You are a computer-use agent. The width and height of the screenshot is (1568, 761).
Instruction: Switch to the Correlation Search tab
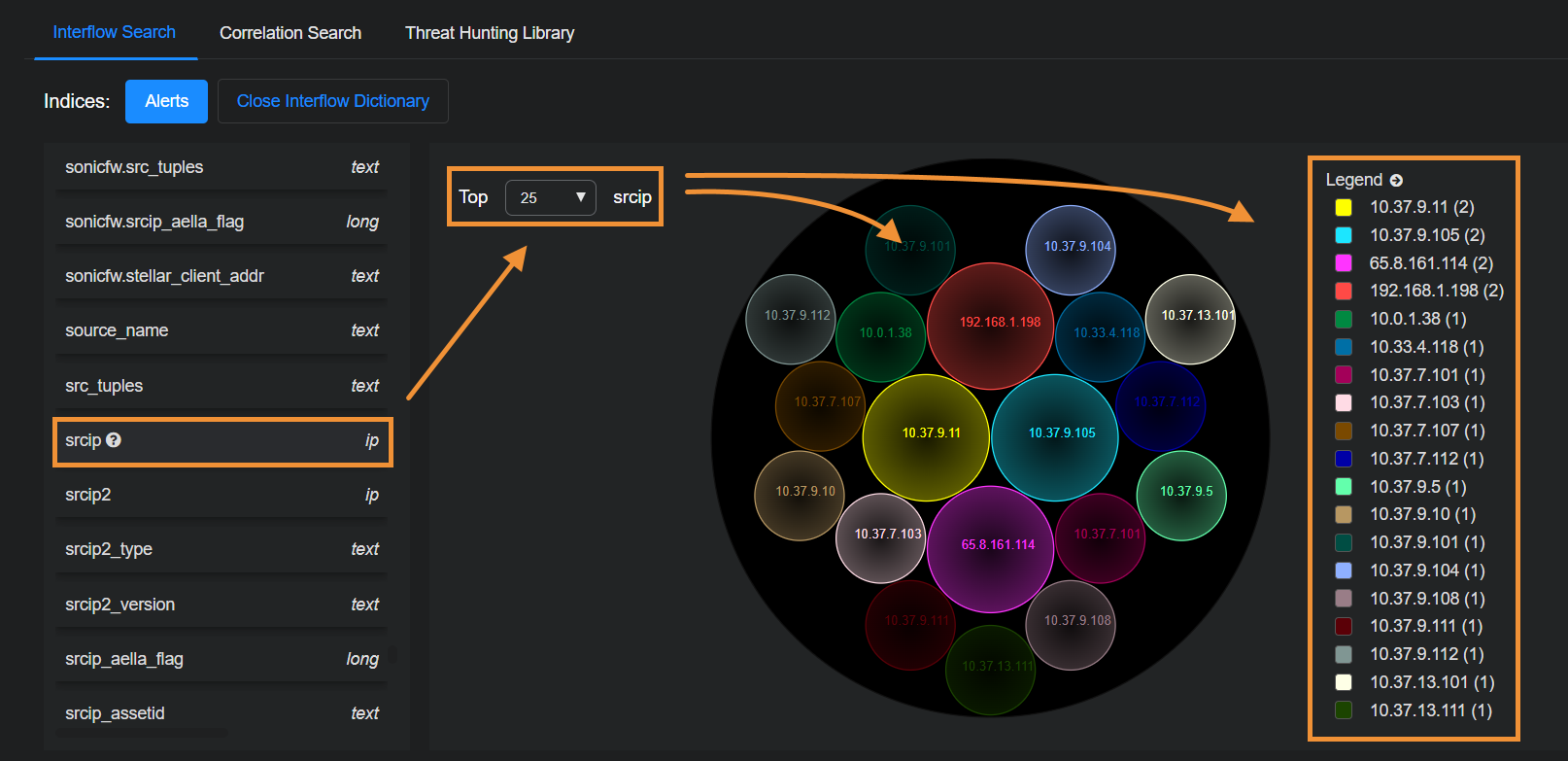coord(290,33)
